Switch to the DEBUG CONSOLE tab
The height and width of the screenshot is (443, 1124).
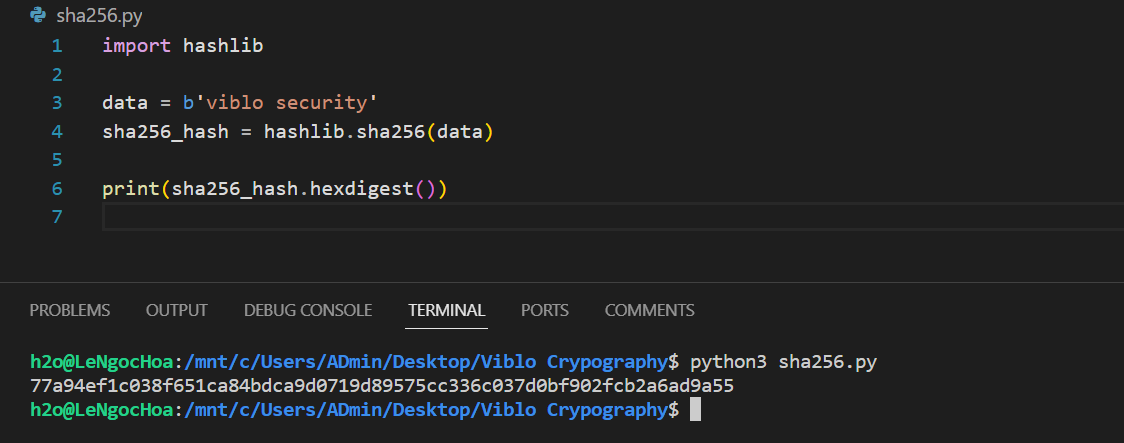(x=308, y=310)
